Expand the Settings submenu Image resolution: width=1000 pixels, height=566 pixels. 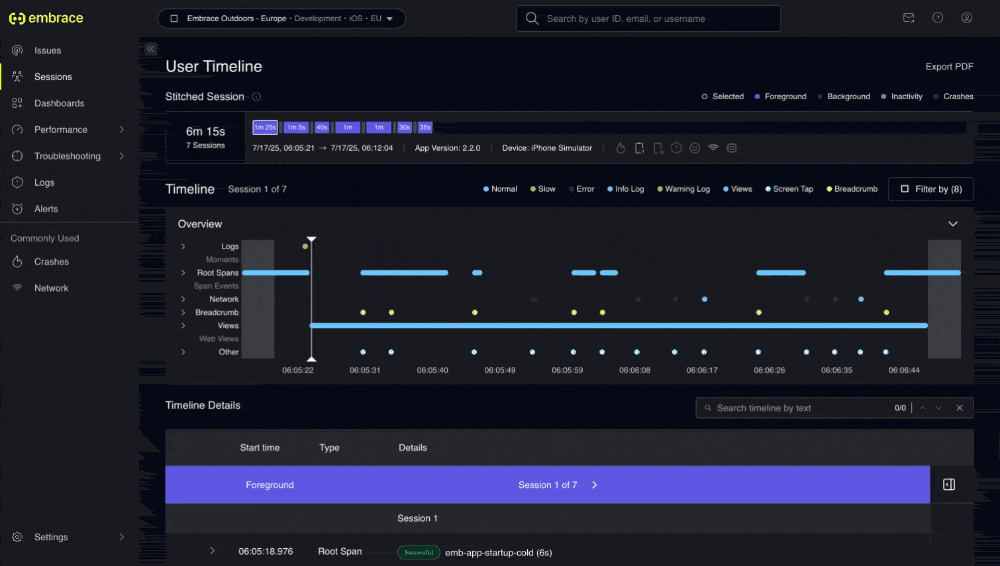point(121,537)
